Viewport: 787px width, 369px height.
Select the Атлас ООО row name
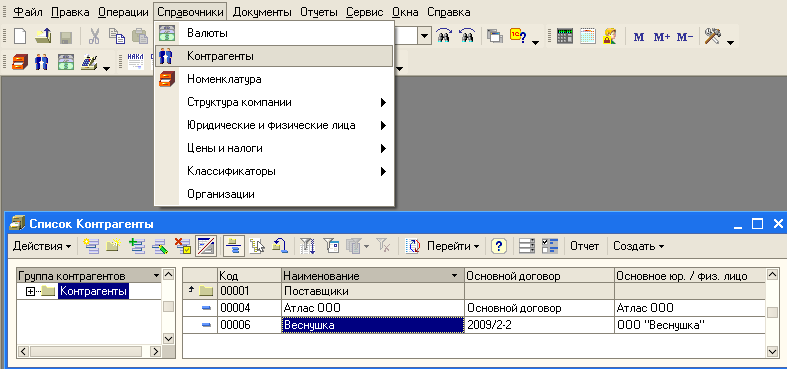coord(313,308)
